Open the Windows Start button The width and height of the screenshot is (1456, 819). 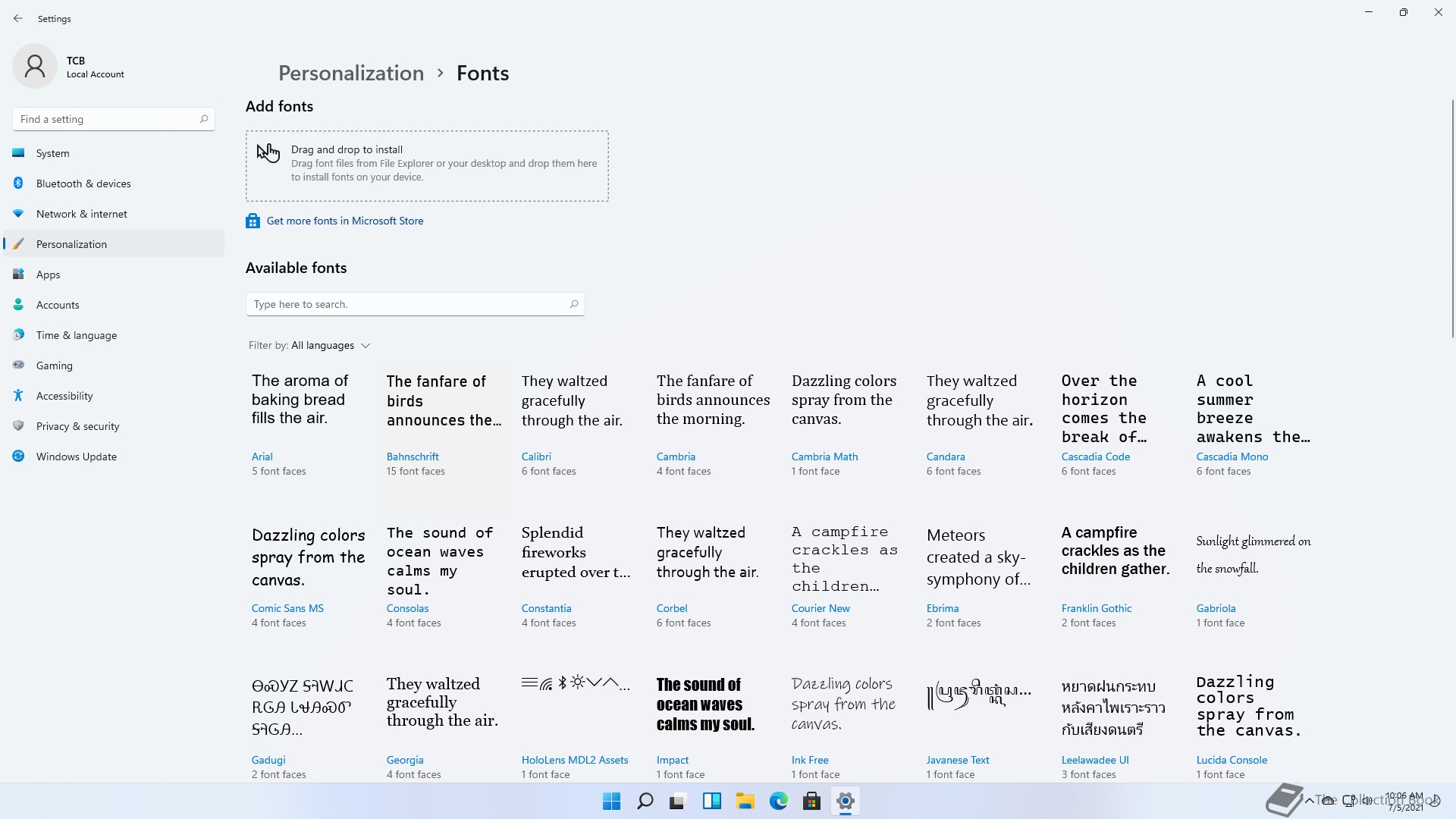611,801
